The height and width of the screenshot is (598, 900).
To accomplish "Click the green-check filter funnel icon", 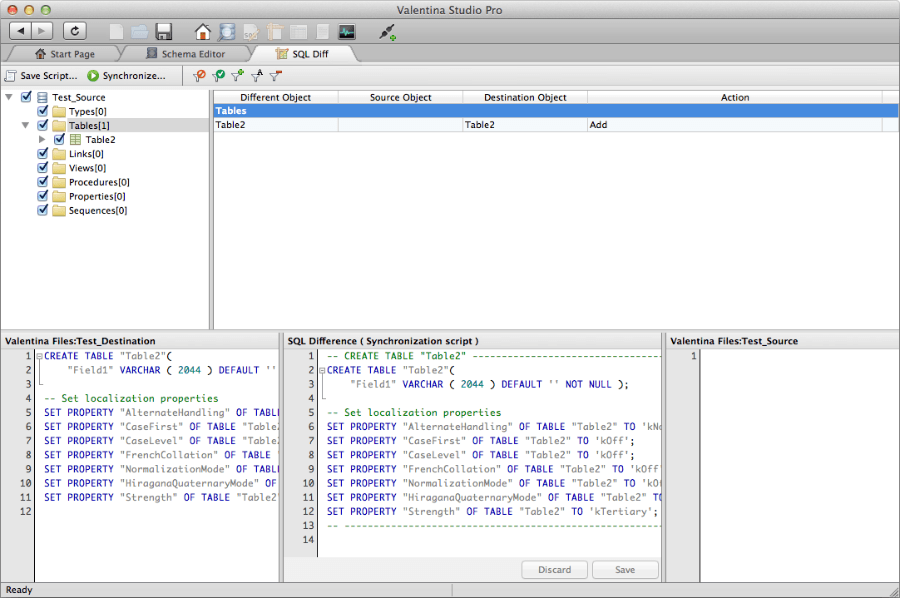I will click(217, 75).
